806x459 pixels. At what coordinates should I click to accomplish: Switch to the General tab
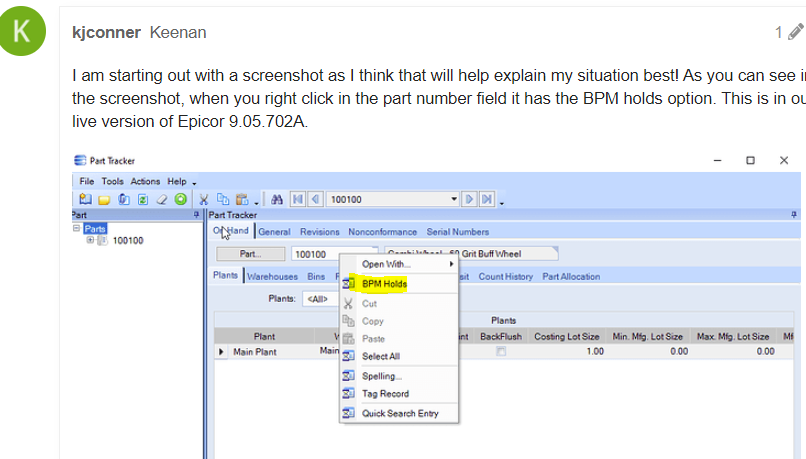point(274,232)
